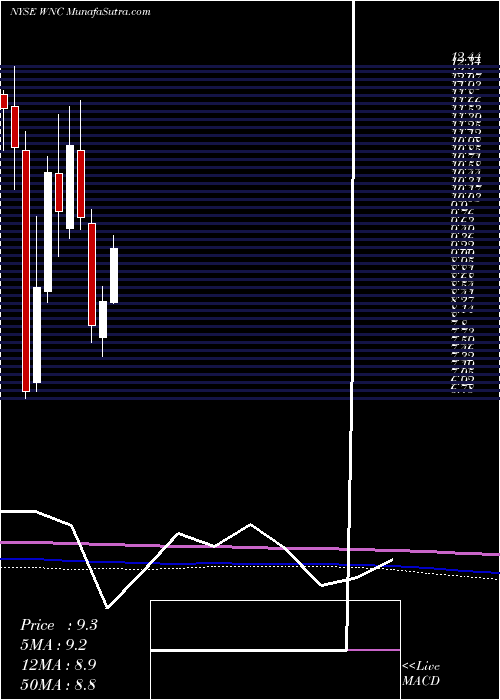
Task: Click the '50MA : 8.8' value
Action: [59, 685]
